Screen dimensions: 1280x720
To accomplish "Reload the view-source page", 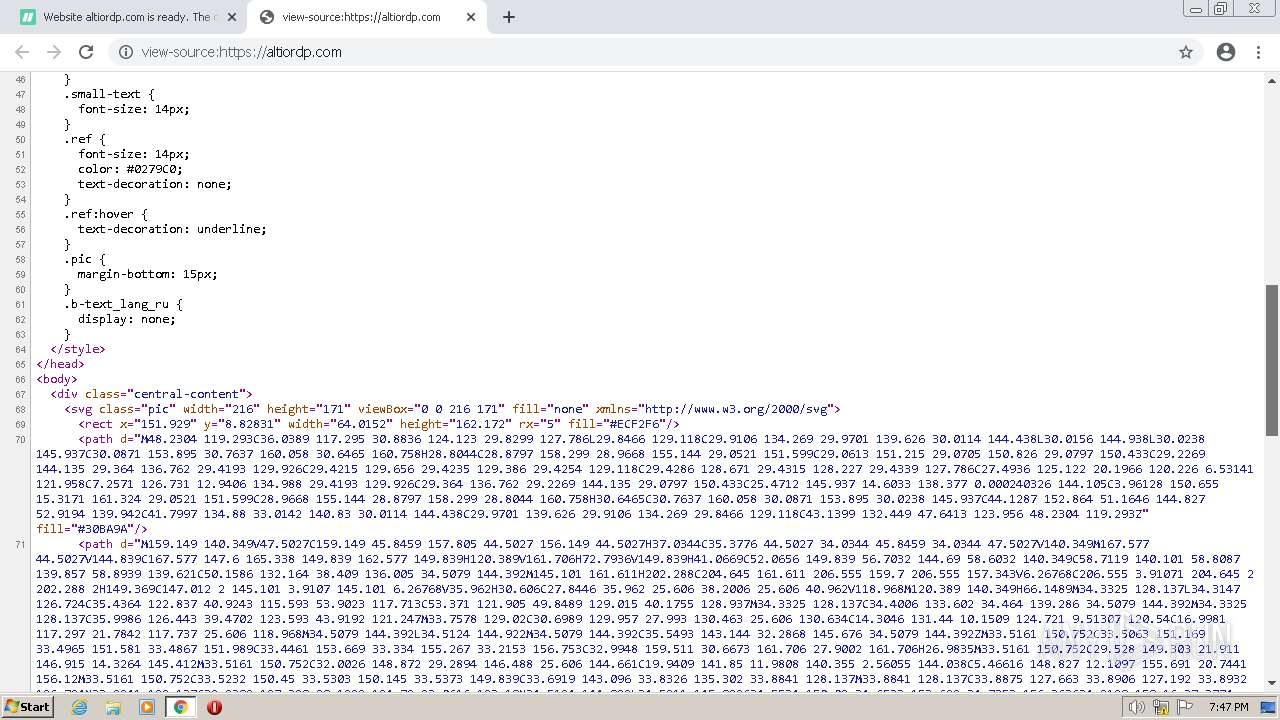I will point(86,52).
